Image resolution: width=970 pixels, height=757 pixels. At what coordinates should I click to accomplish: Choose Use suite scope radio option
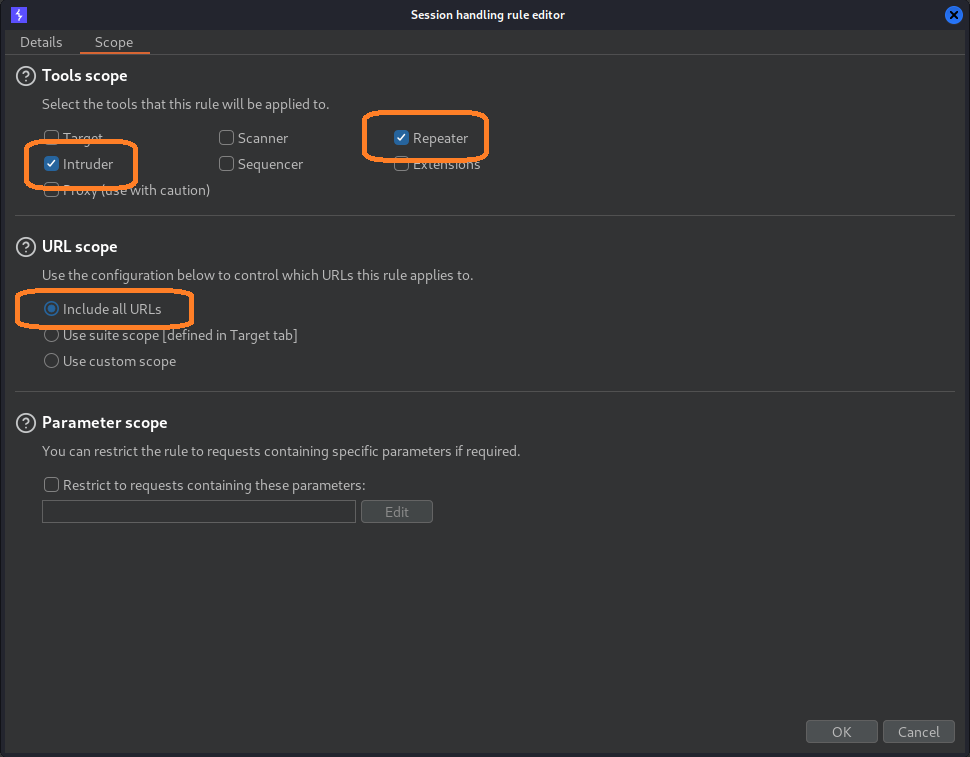click(51, 335)
